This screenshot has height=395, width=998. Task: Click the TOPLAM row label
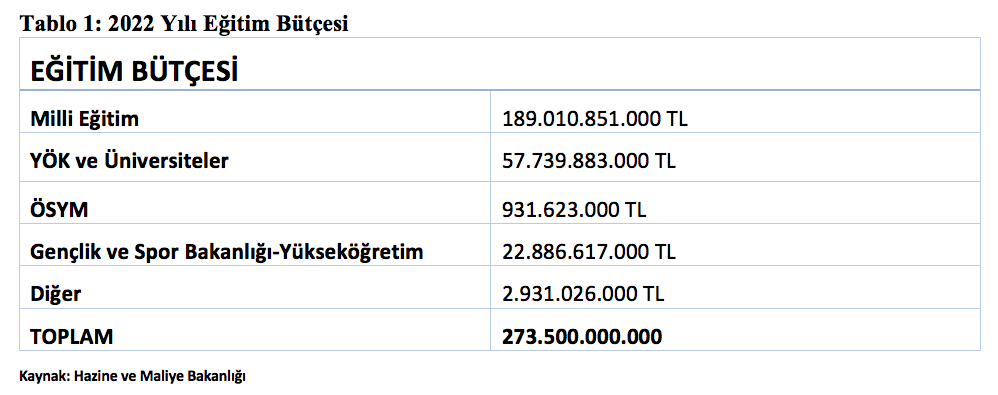click(71, 336)
